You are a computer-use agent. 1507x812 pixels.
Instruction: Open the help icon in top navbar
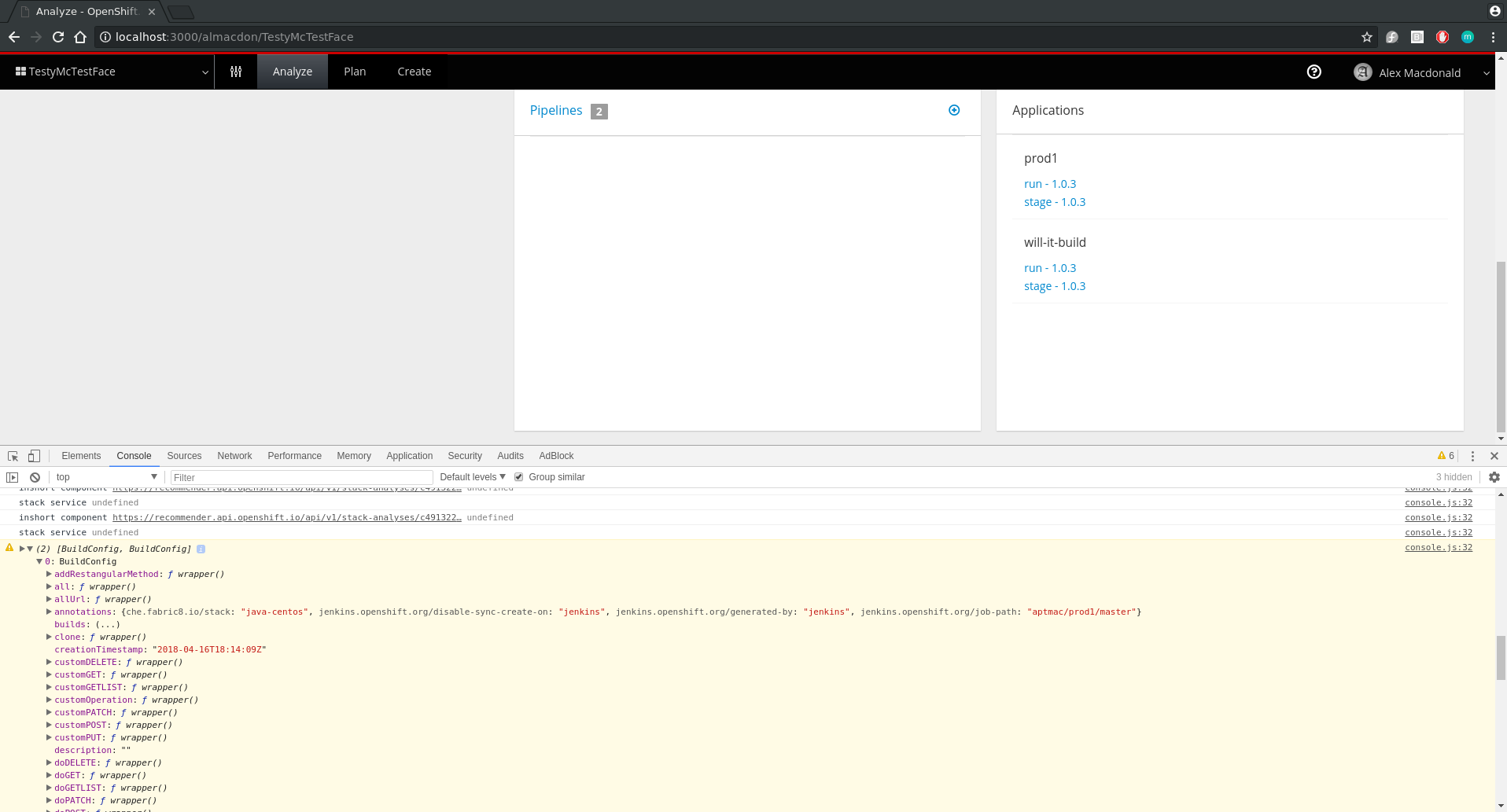click(1314, 72)
